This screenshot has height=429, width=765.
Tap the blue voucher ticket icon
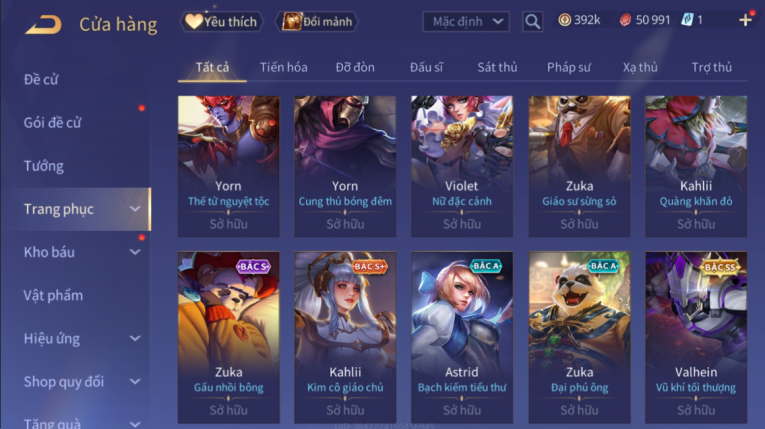pos(687,20)
